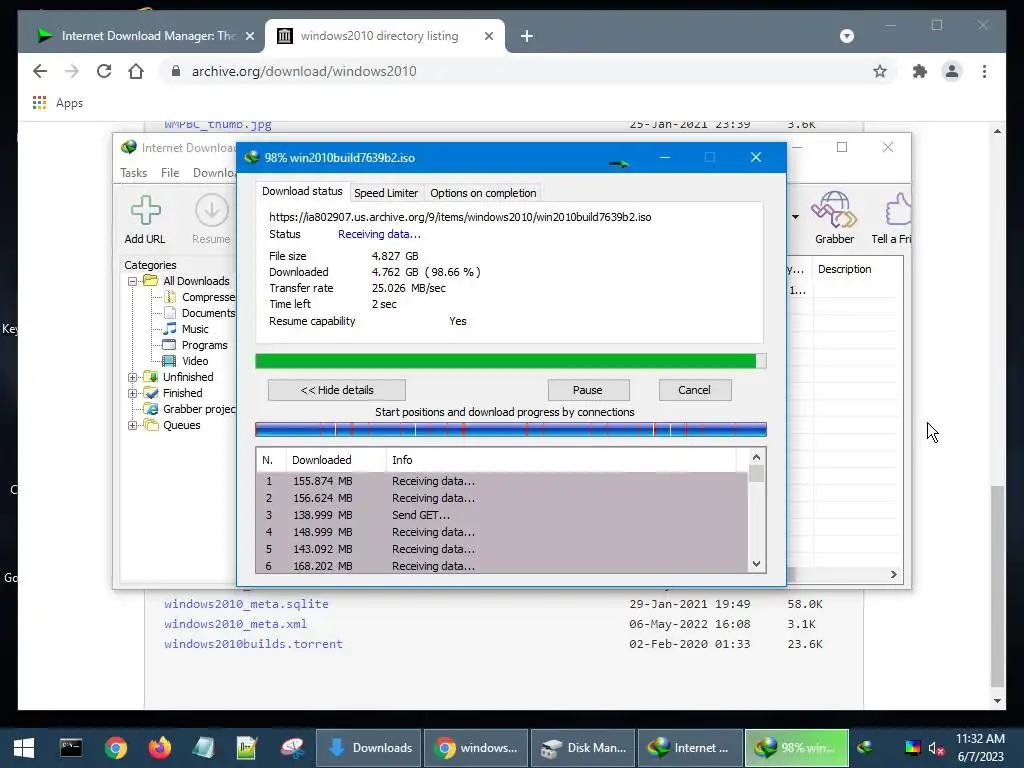Screen dimensions: 1024x768
Task: Pause the current download
Action: [588, 390]
